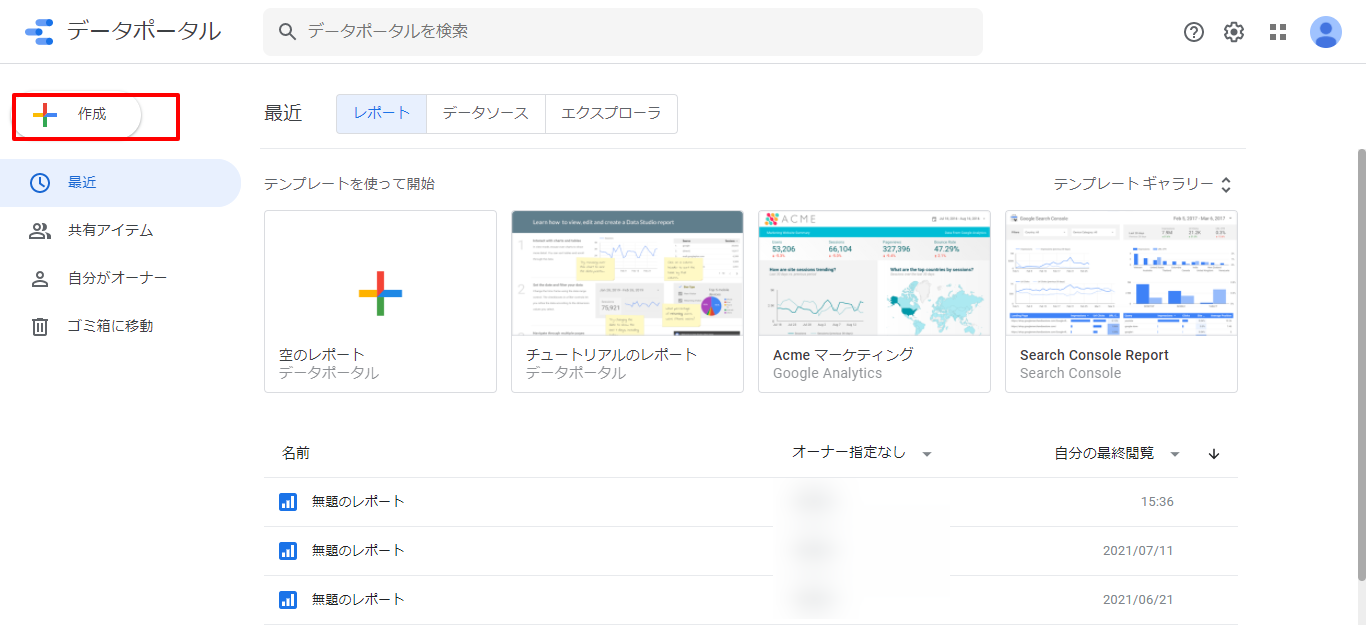This screenshot has width=1366, height=625.
Task: Open the settings gear icon
Action: coord(1234,32)
